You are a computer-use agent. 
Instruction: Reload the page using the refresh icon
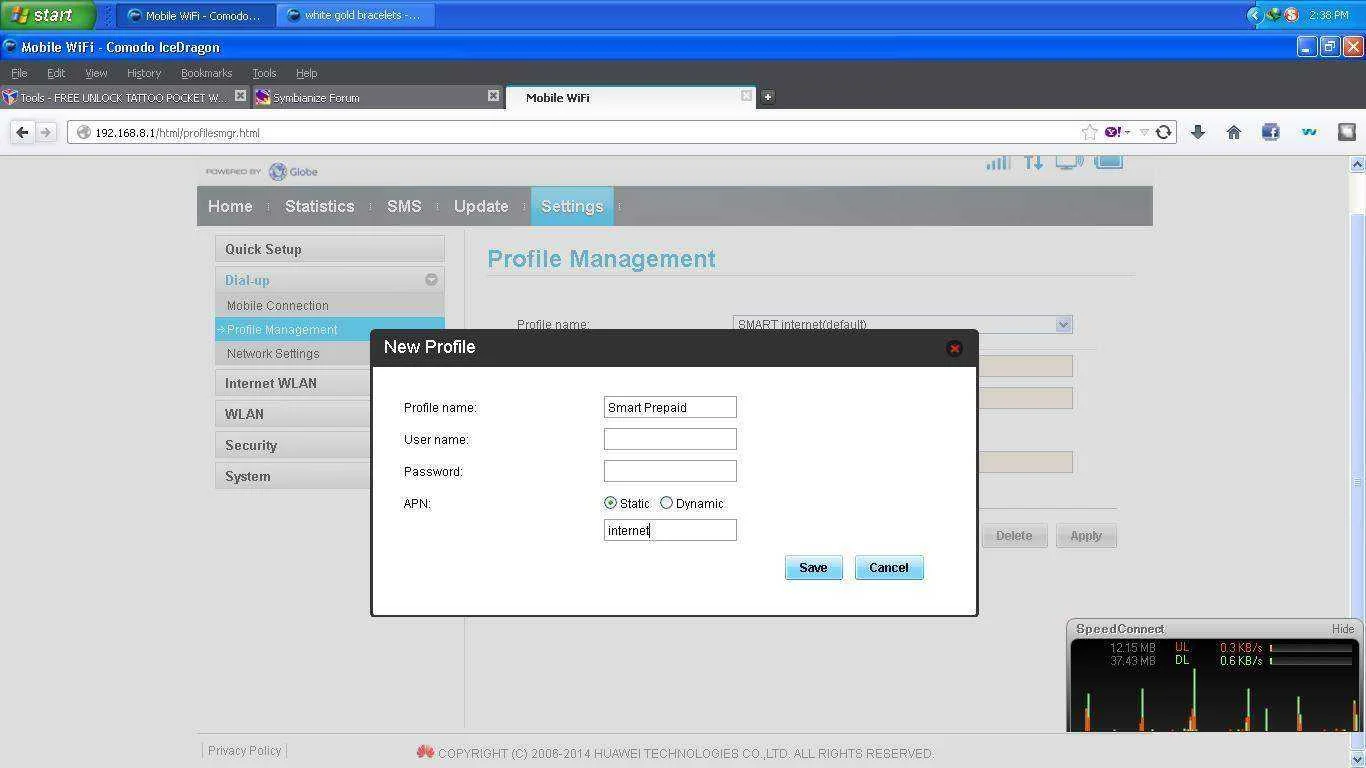1163,132
